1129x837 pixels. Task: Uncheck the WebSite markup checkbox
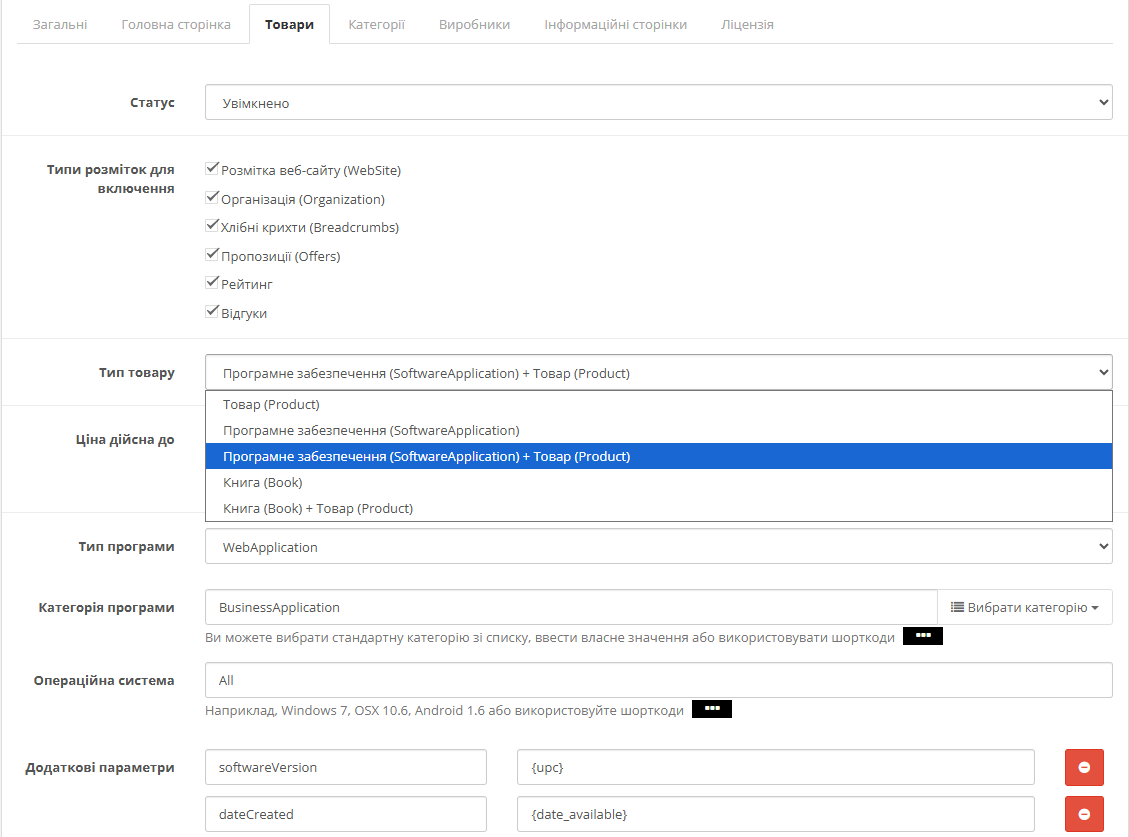coord(212,169)
